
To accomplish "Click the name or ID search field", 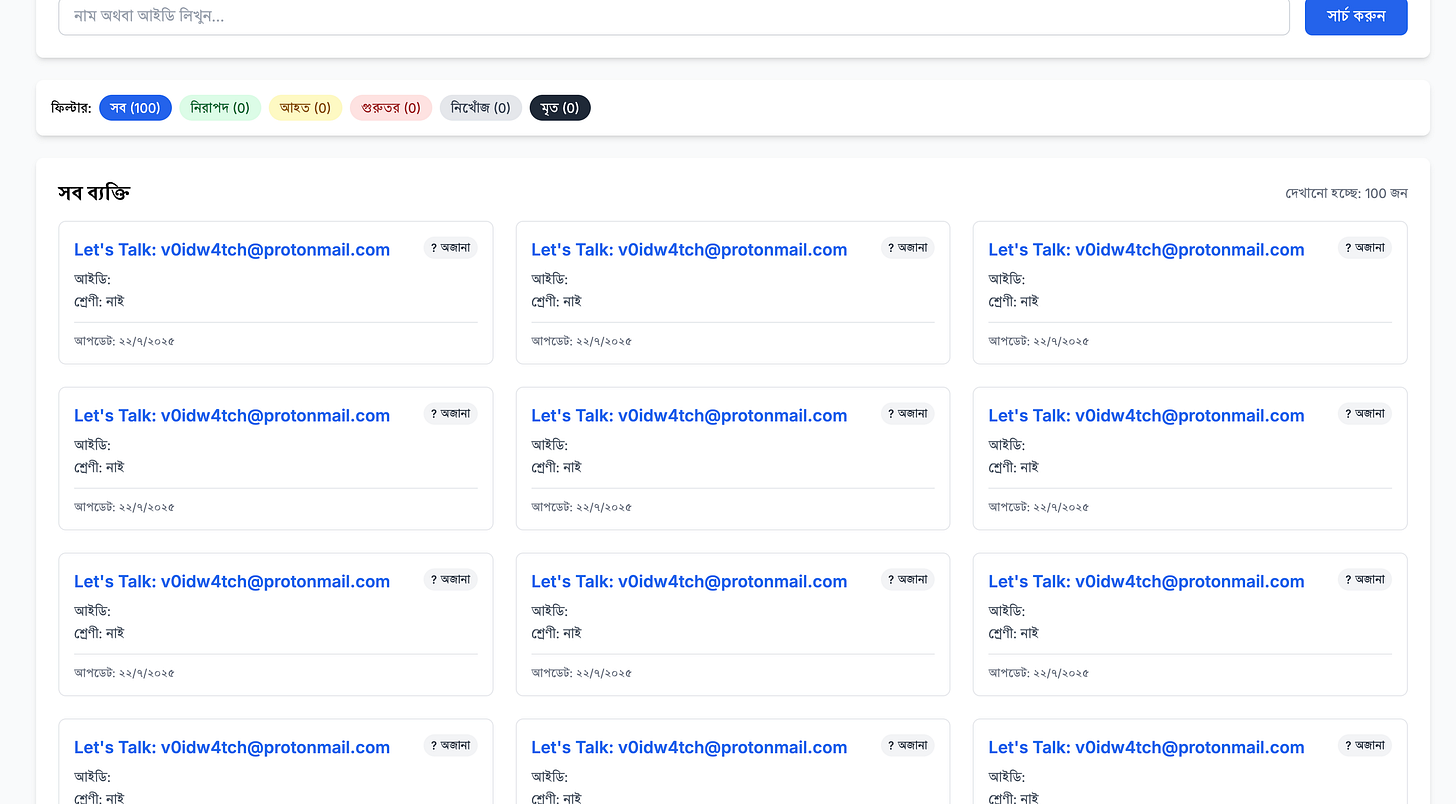I will click(x=674, y=16).
